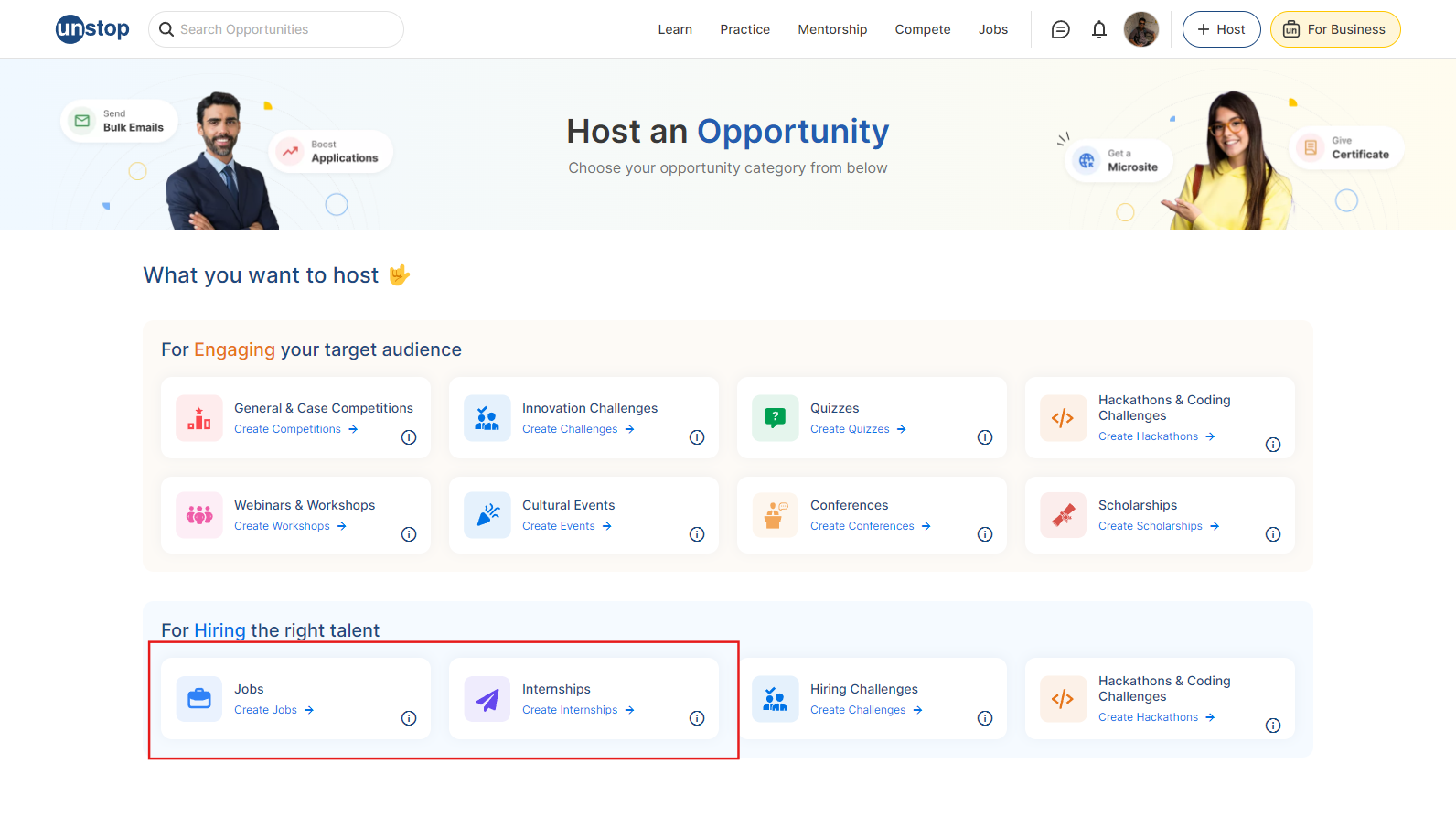The height and width of the screenshot is (828, 1456).
Task: Open the Learn menu
Action: coord(675,29)
